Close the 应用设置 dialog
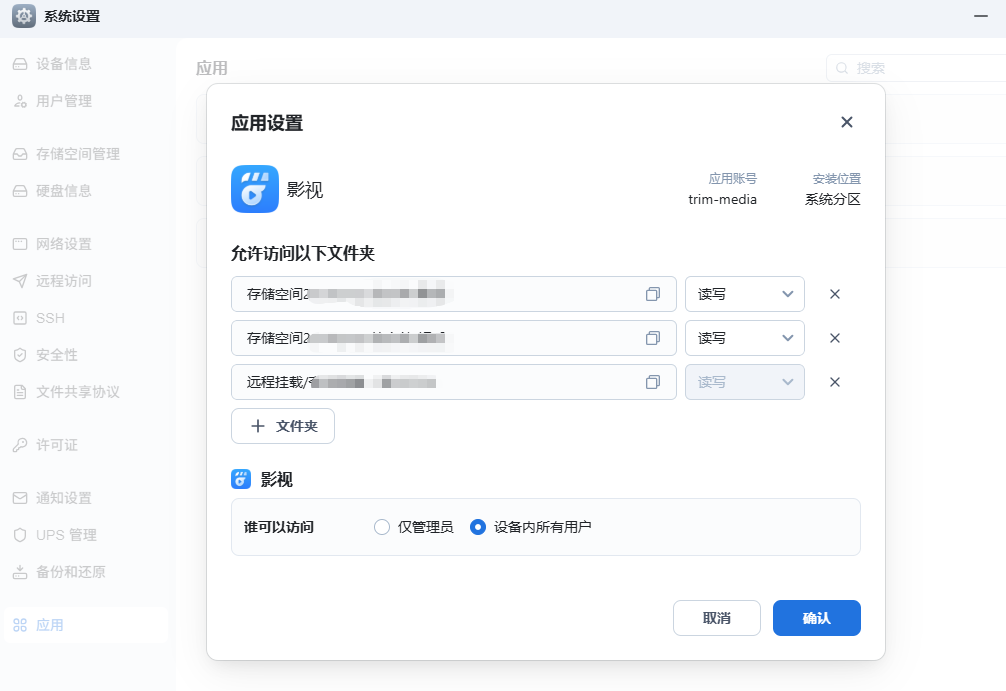Screen dimensions: 1006x691 [847, 122]
